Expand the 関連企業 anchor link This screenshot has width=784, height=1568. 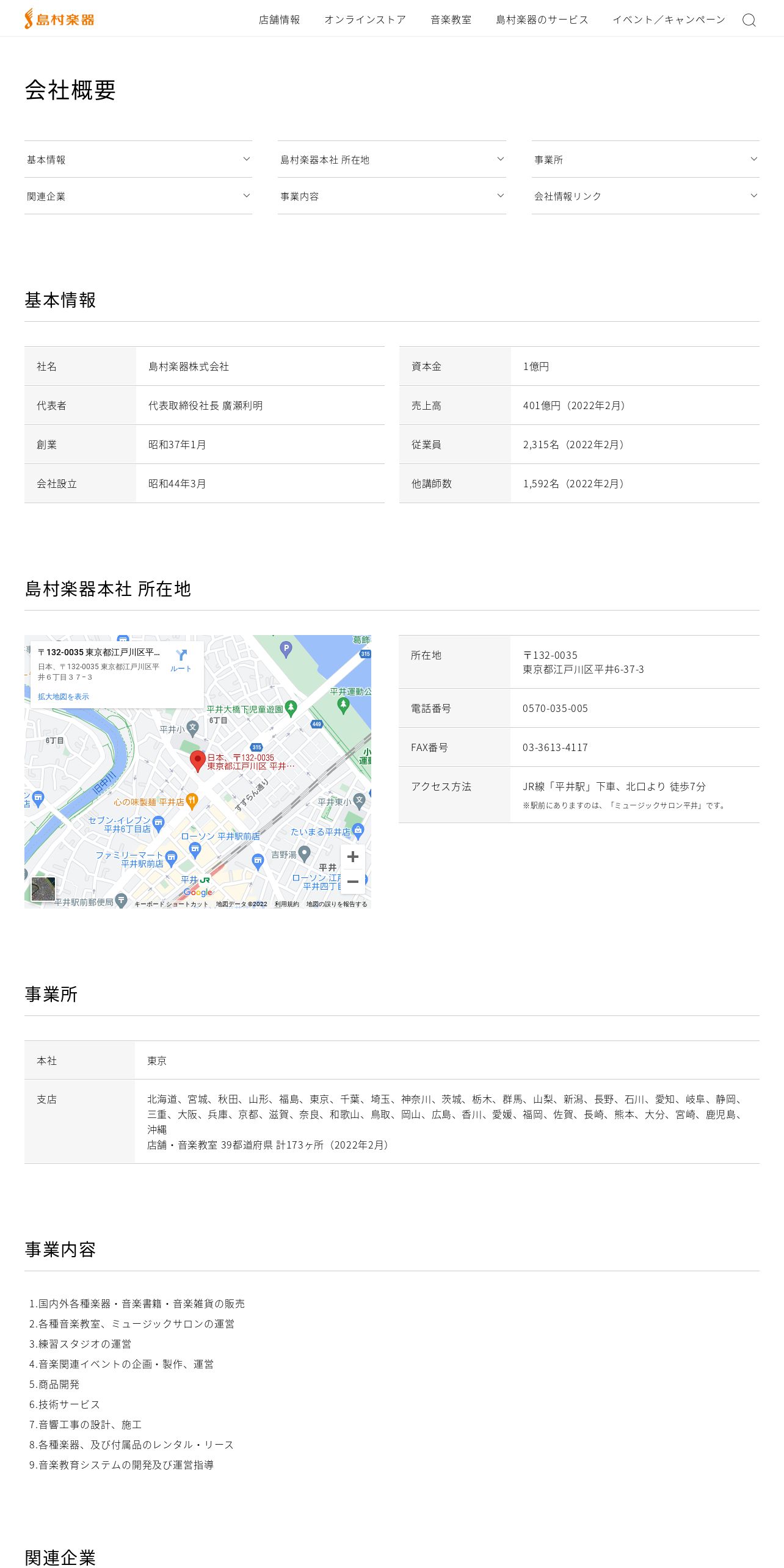[x=138, y=196]
